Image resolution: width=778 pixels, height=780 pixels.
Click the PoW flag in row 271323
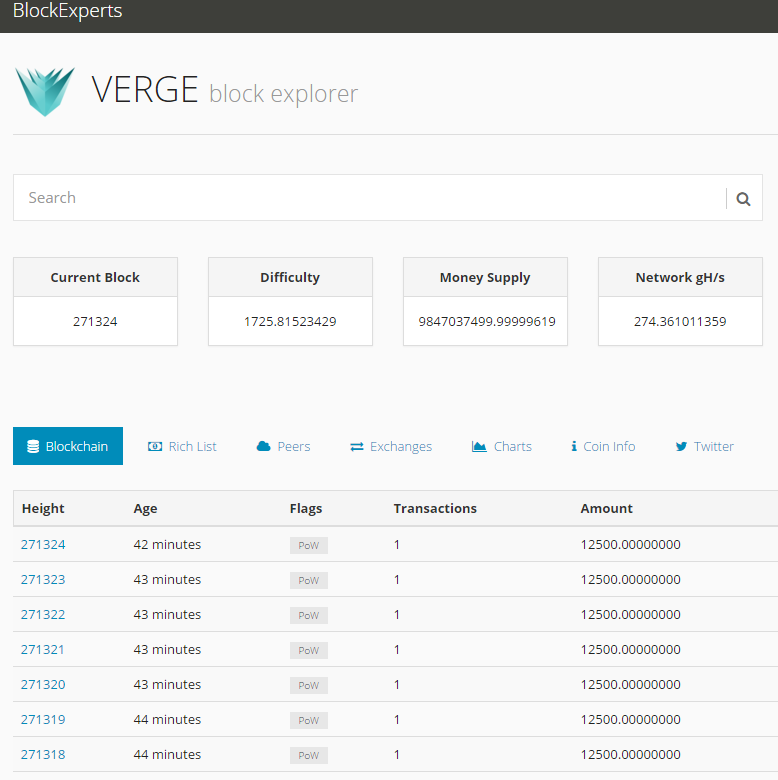(308, 581)
